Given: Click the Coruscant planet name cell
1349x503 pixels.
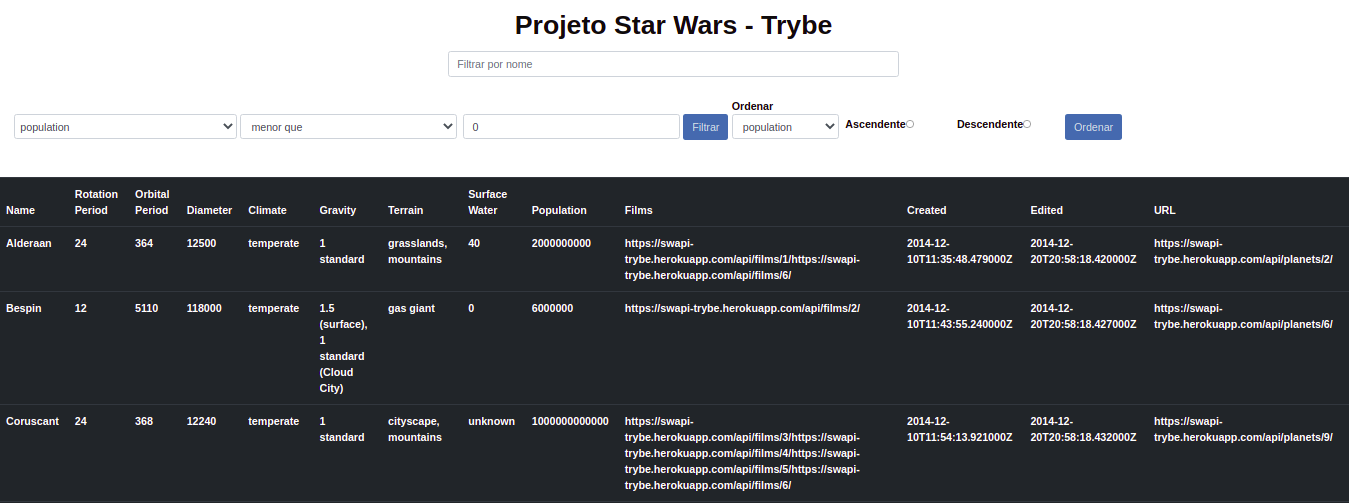Looking at the screenshot, I should (x=32, y=421).
